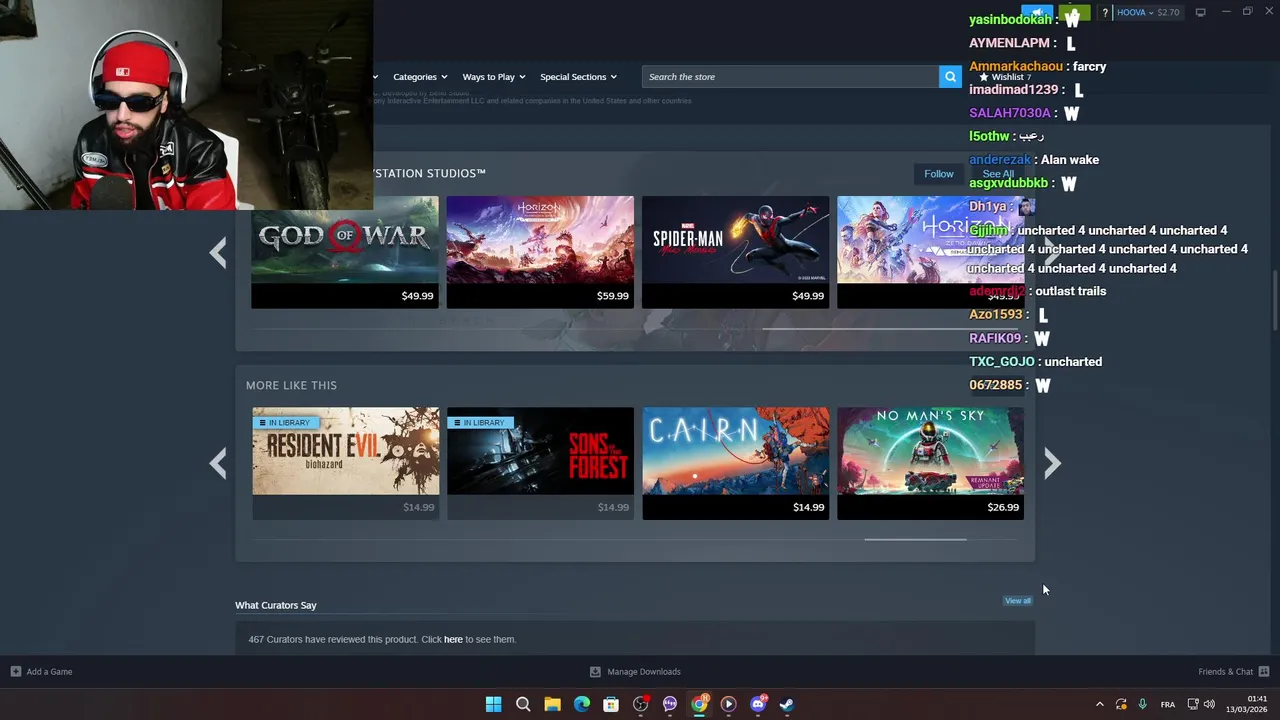Open the curator reviews 'here' link
The image size is (1280, 720).
pos(453,640)
